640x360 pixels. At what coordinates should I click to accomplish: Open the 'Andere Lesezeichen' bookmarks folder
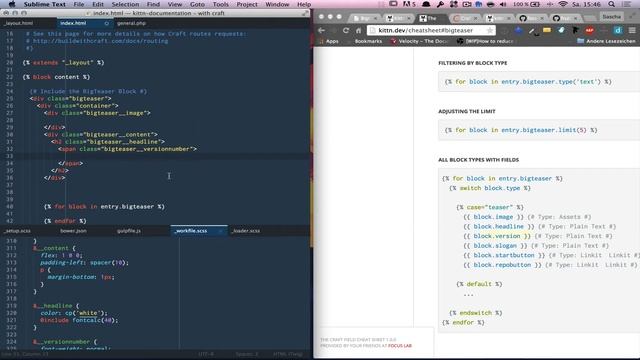coord(606,41)
